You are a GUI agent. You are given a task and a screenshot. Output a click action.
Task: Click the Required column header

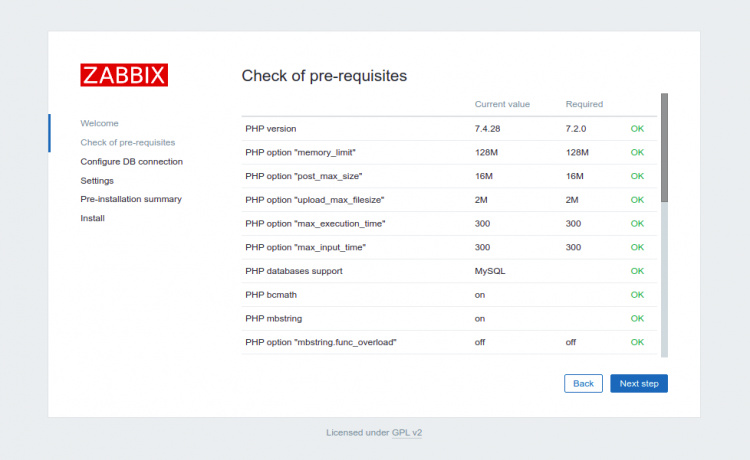tap(583, 104)
